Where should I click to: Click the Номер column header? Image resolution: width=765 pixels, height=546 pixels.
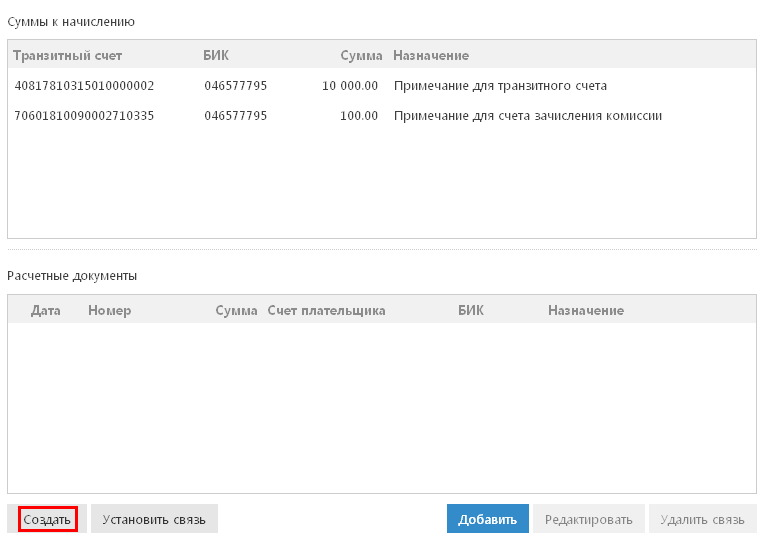[110, 310]
